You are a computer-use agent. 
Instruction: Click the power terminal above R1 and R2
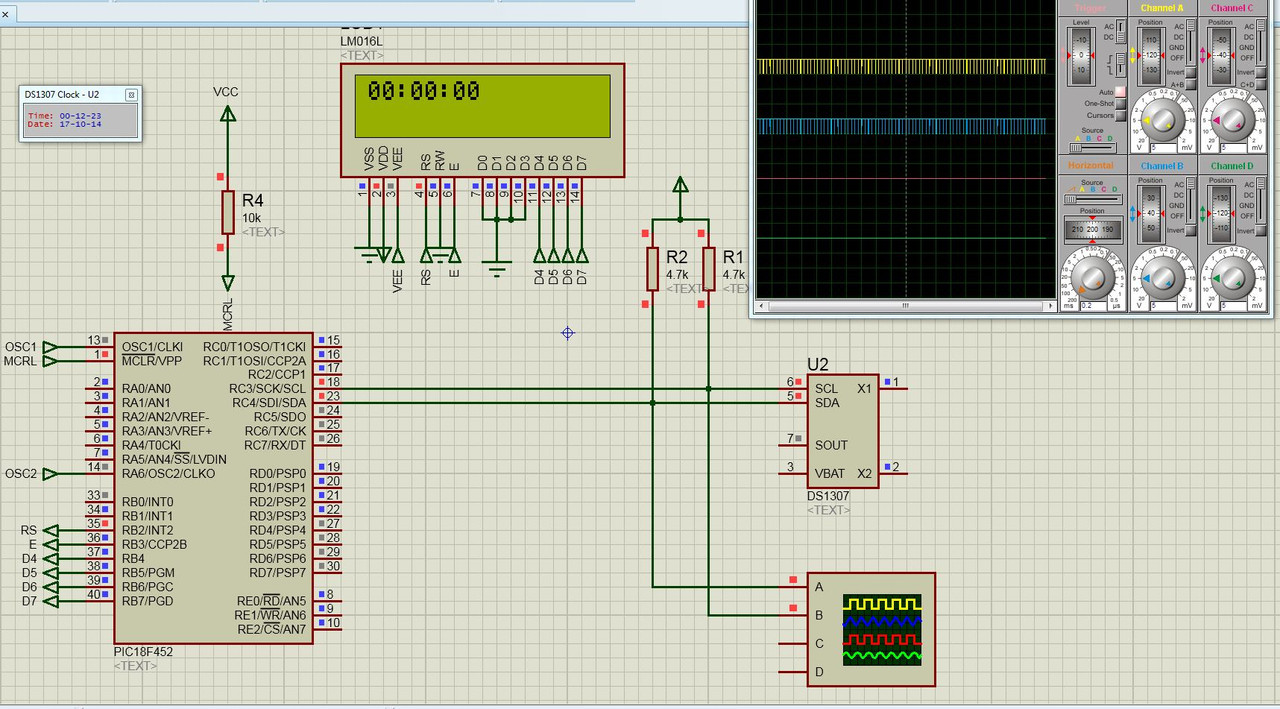(681, 185)
